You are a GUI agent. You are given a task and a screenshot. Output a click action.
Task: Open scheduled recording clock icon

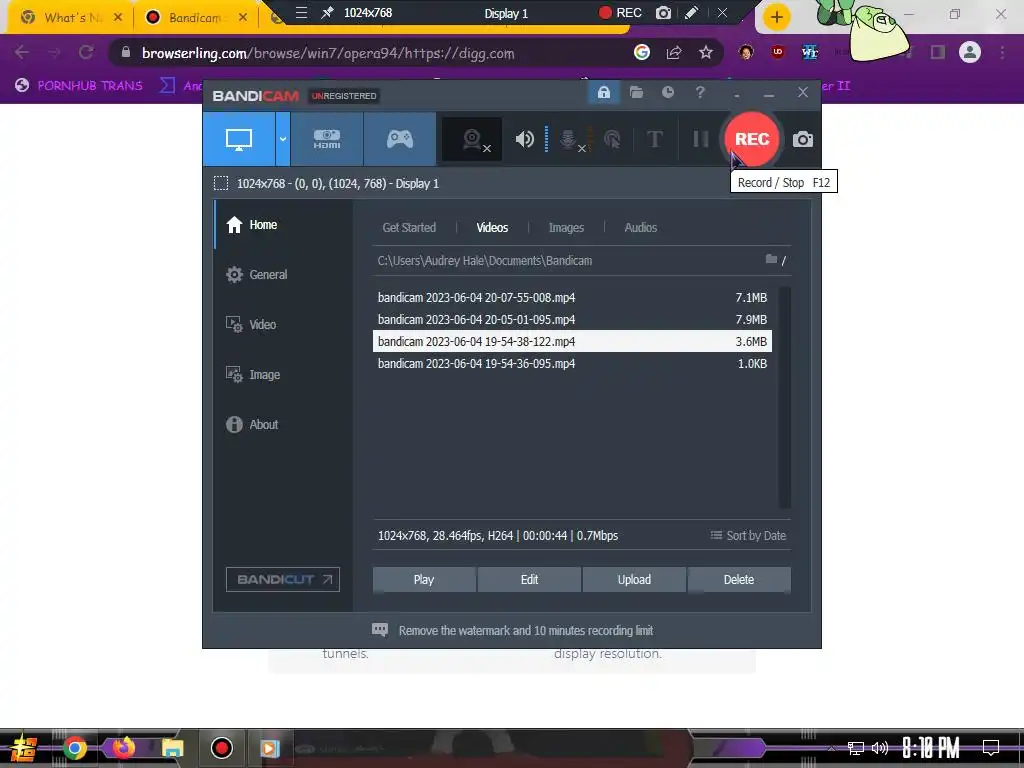click(668, 93)
